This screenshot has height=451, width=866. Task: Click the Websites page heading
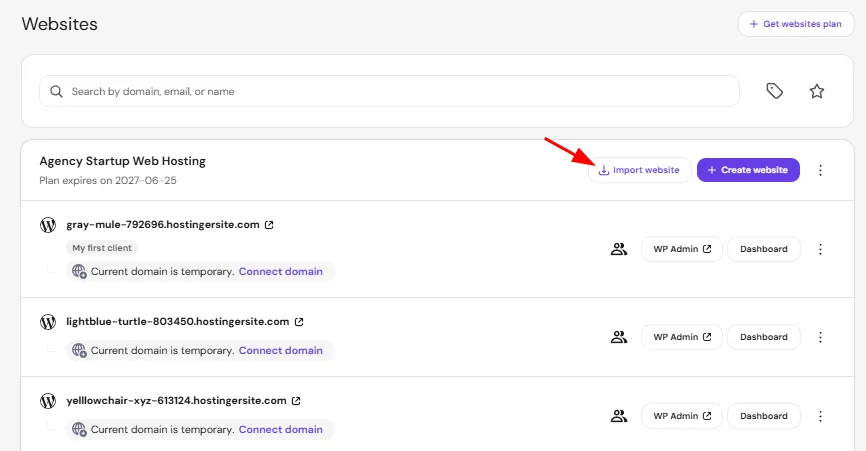coord(60,24)
